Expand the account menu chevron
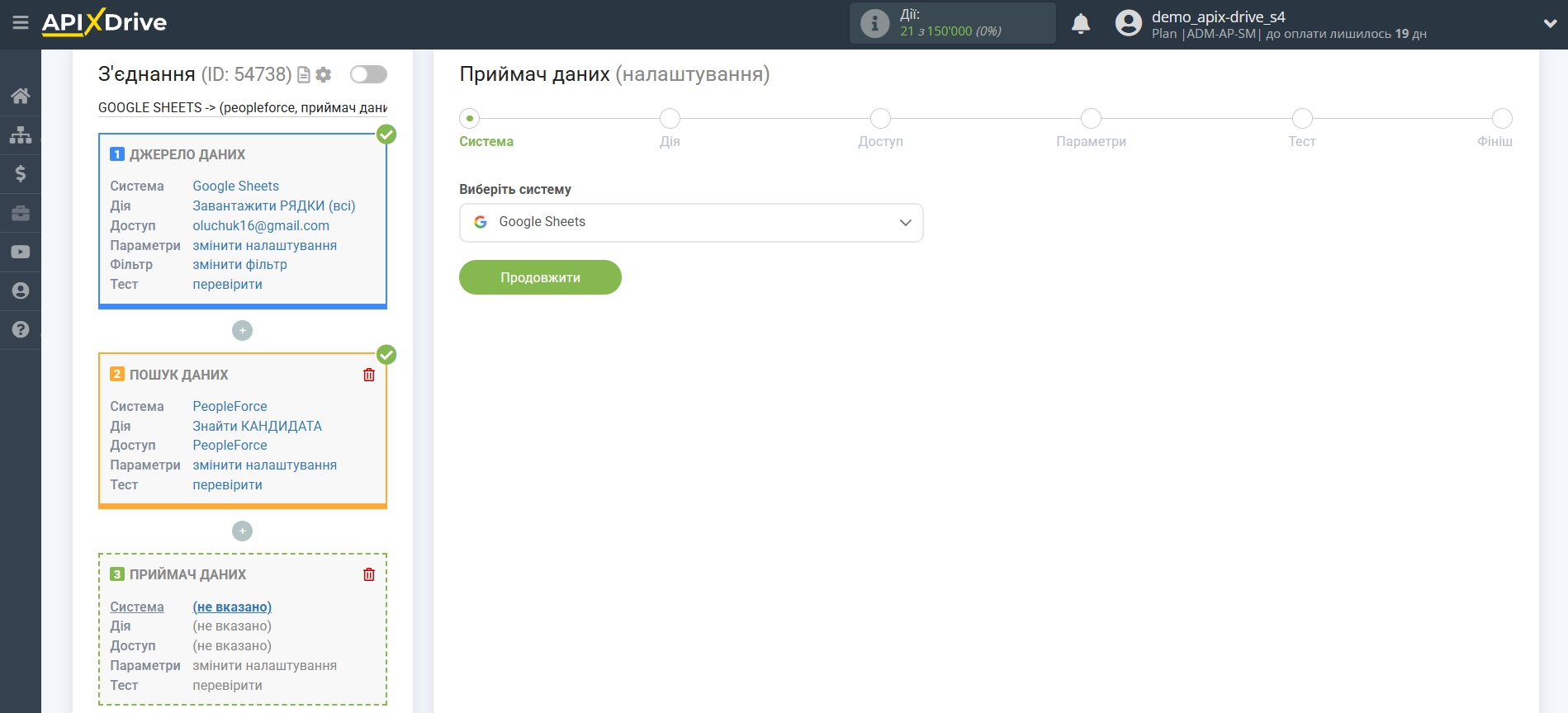This screenshot has height=713, width=1568. pyautogui.click(x=1550, y=24)
